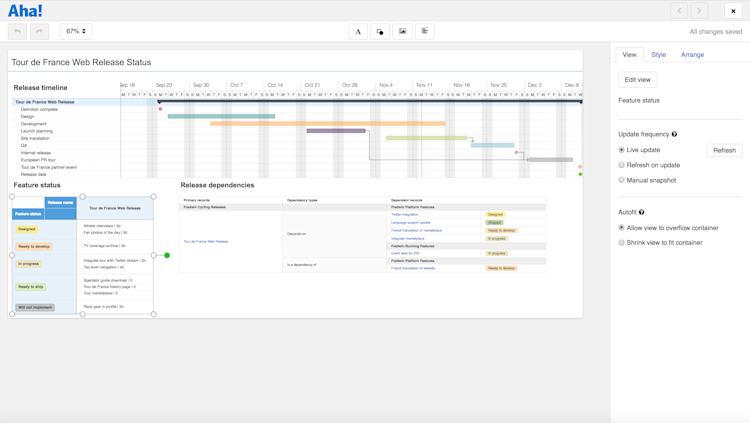The height and width of the screenshot is (423, 750).
Task: Click Top level navigation feature entry
Action: tap(103, 267)
